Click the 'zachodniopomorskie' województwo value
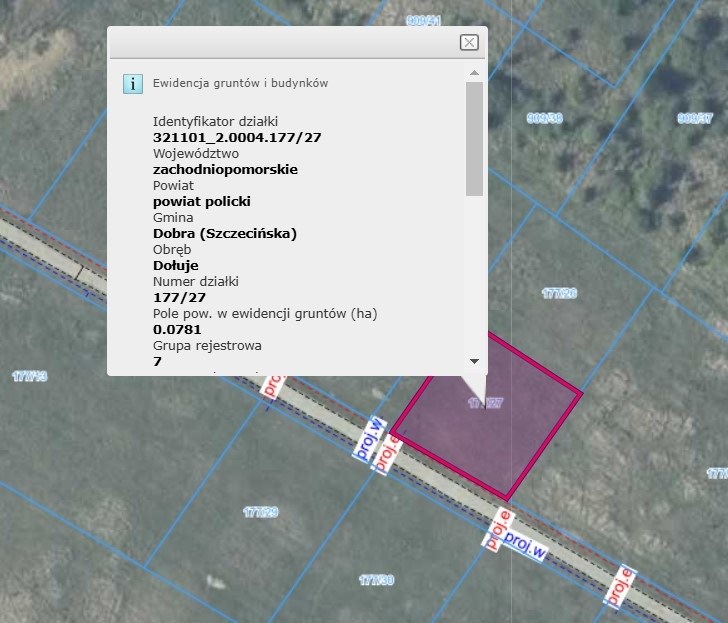 [225, 169]
